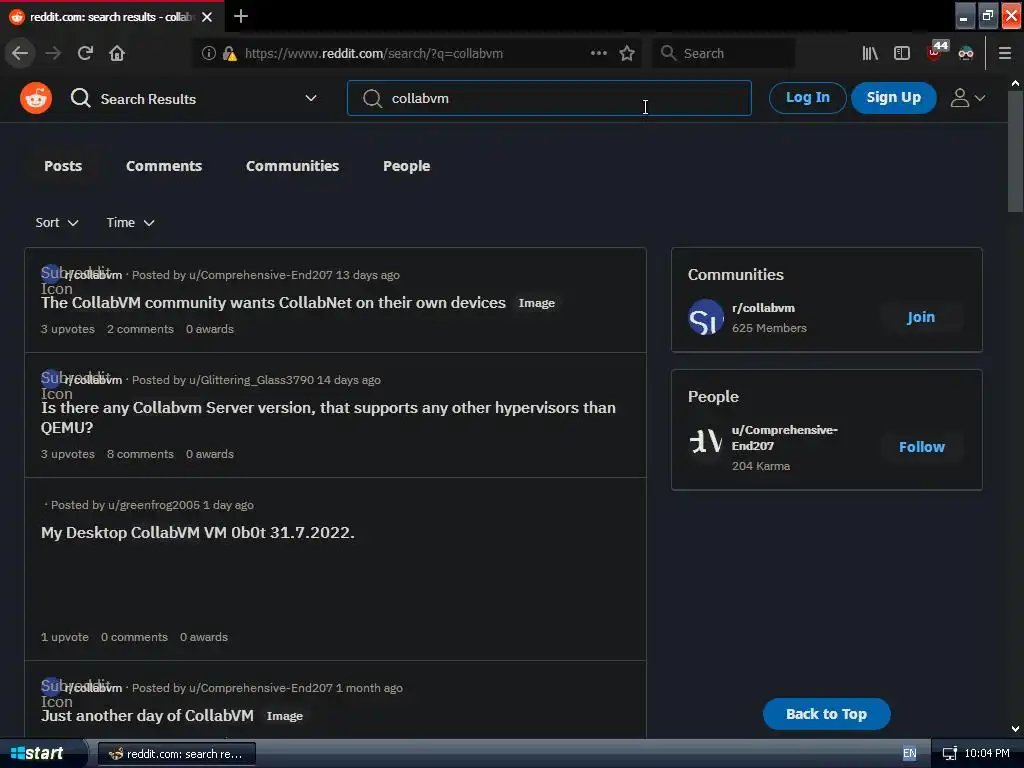
Task: Show sidebars with the sidebar icon
Action: [902, 54]
